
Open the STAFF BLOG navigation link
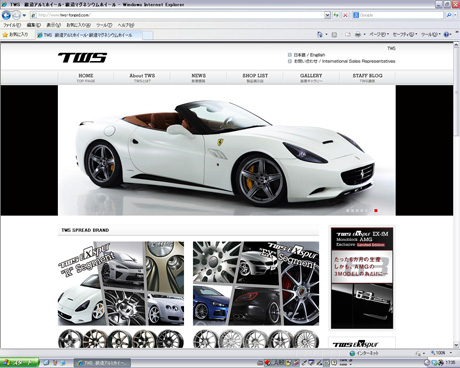(x=367, y=78)
